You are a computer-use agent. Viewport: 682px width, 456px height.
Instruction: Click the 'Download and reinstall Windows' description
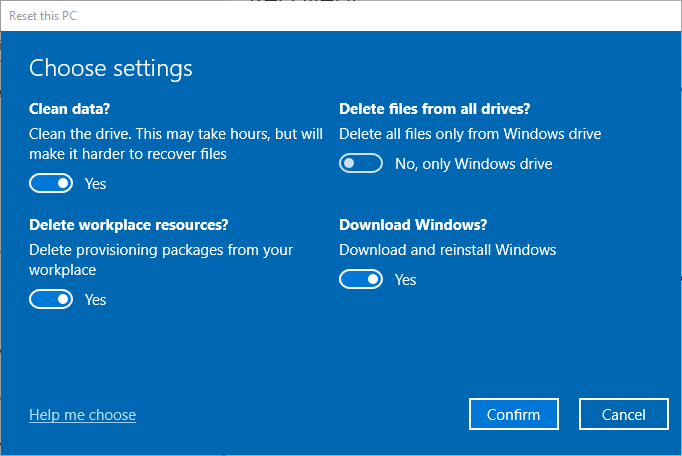447,250
